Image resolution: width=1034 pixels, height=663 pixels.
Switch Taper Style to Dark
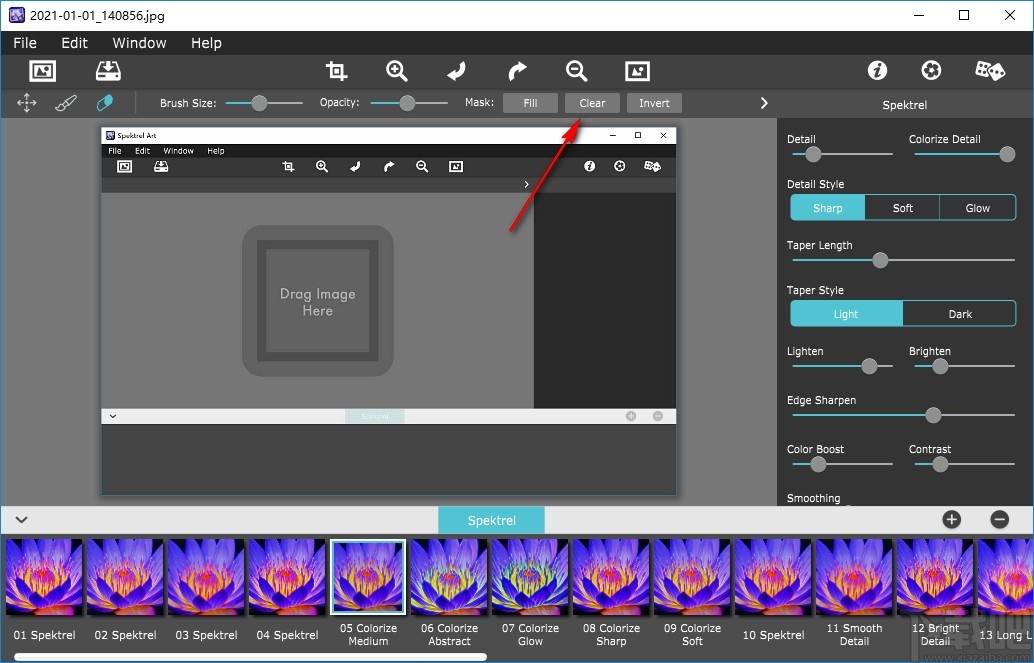(959, 314)
